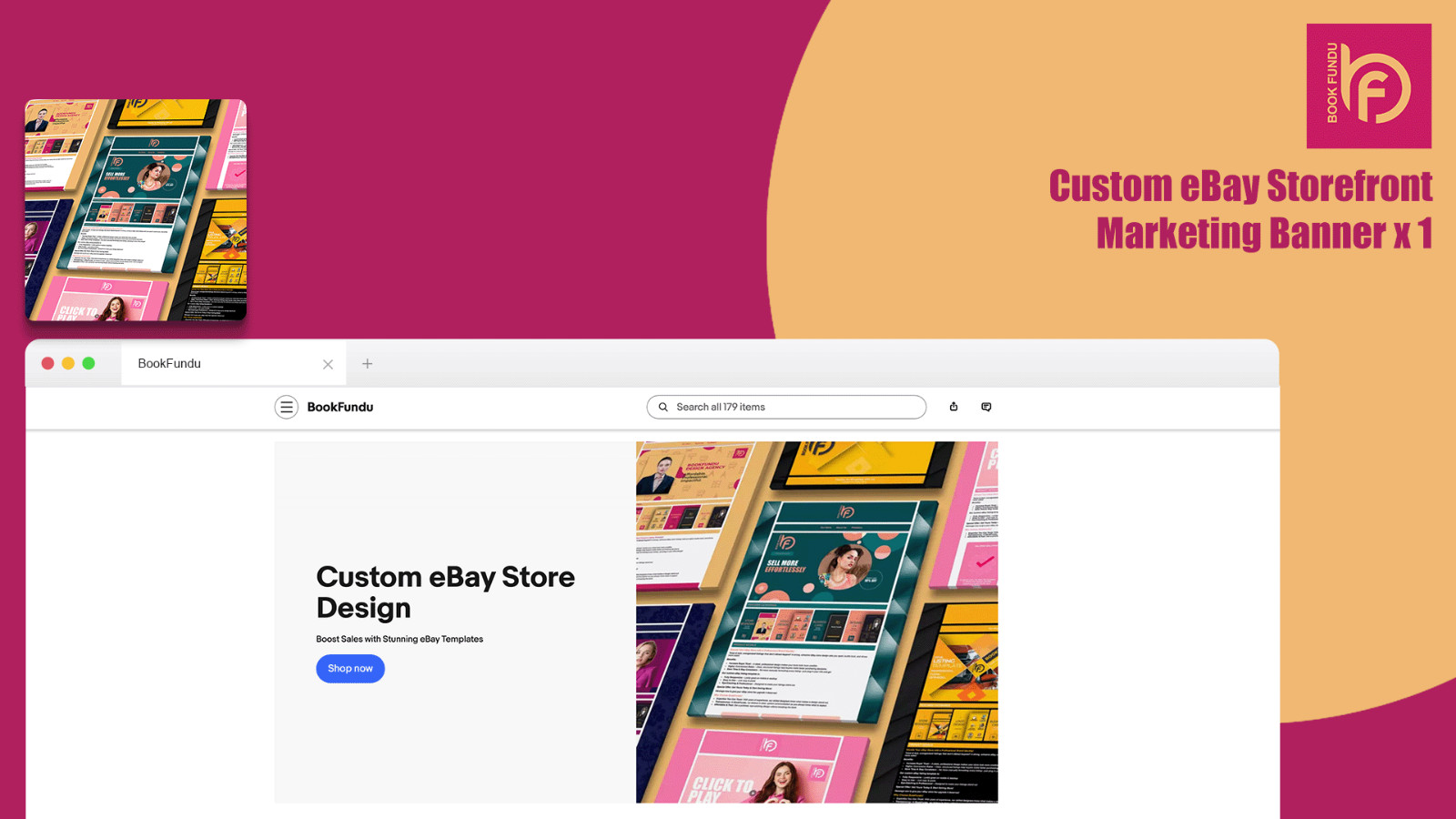This screenshot has width=1456, height=819.
Task: Click the BookFundu logo in the page header
Action: coord(339,407)
